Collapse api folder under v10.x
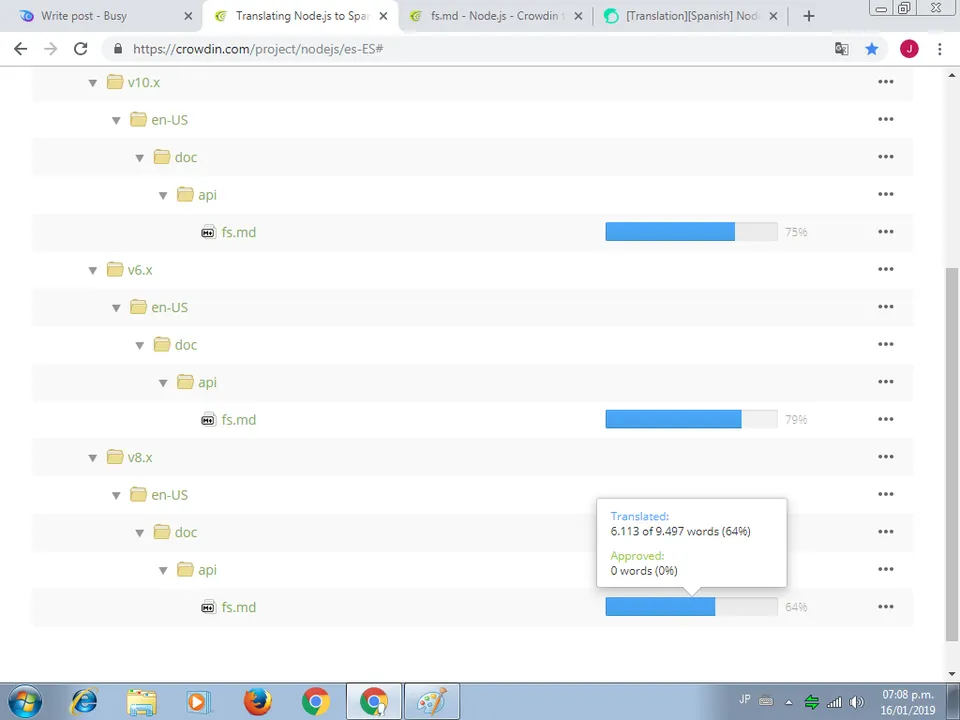 click(163, 195)
